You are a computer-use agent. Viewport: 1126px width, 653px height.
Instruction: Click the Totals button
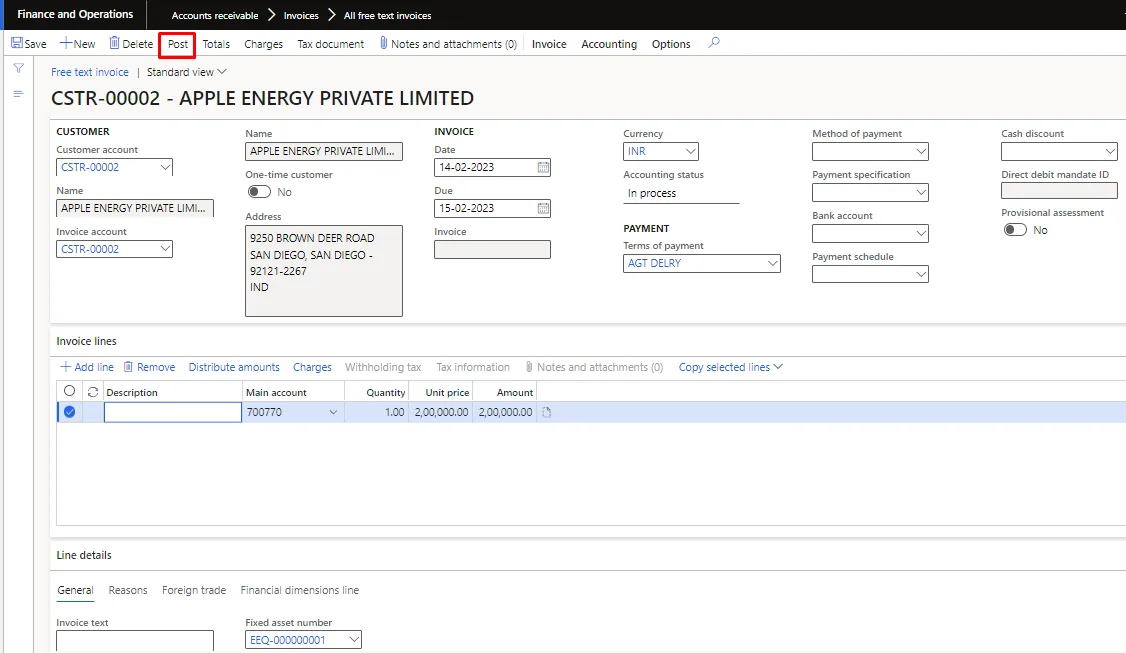(216, 44)
